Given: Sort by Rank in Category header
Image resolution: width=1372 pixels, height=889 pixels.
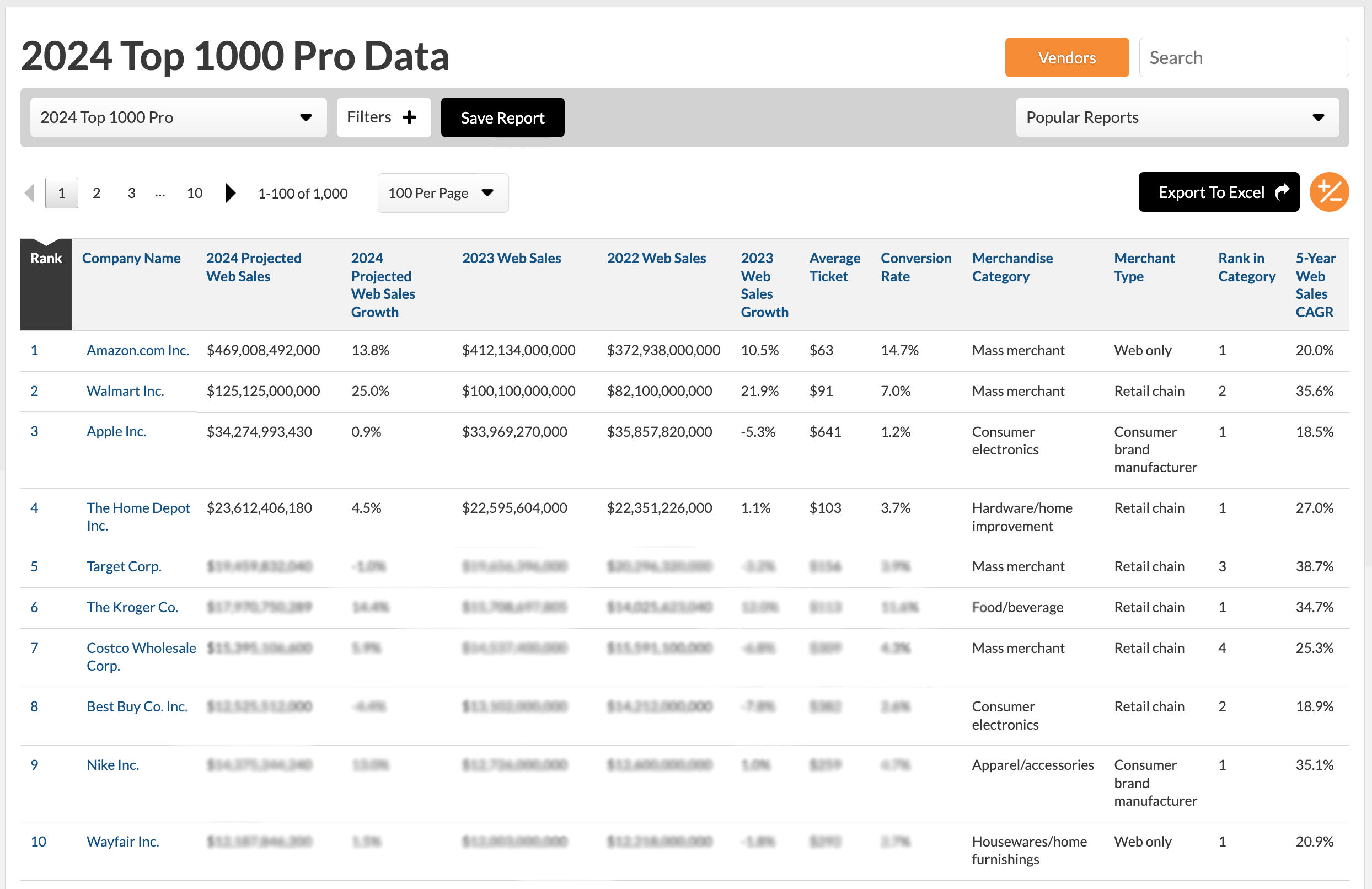Looking at the screenshot, I should [1246, 267].
